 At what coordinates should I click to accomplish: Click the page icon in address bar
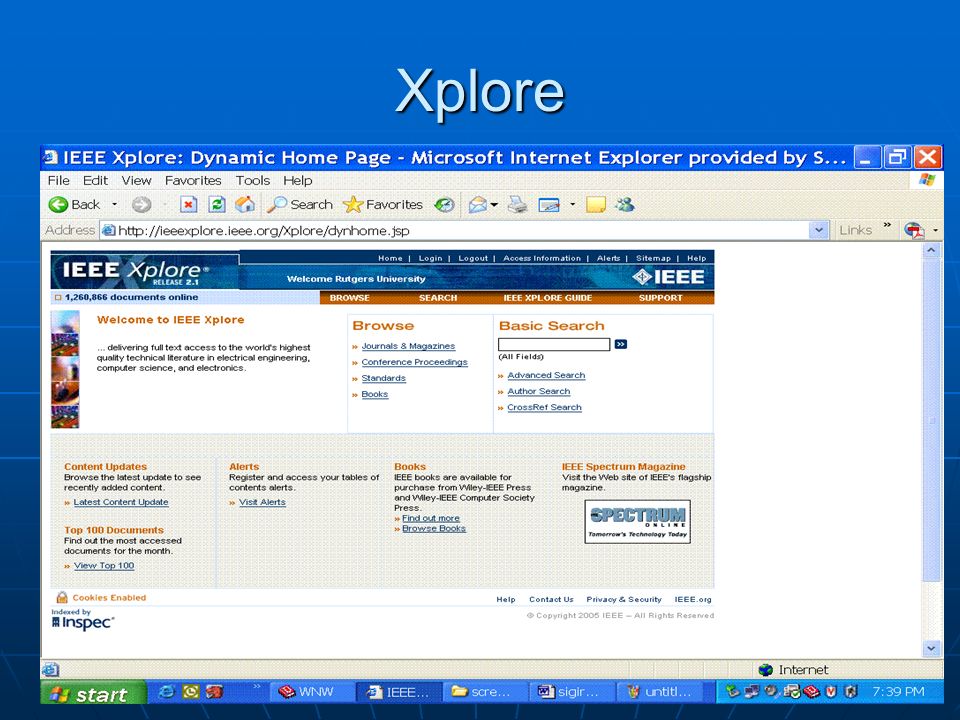[108, 230]
